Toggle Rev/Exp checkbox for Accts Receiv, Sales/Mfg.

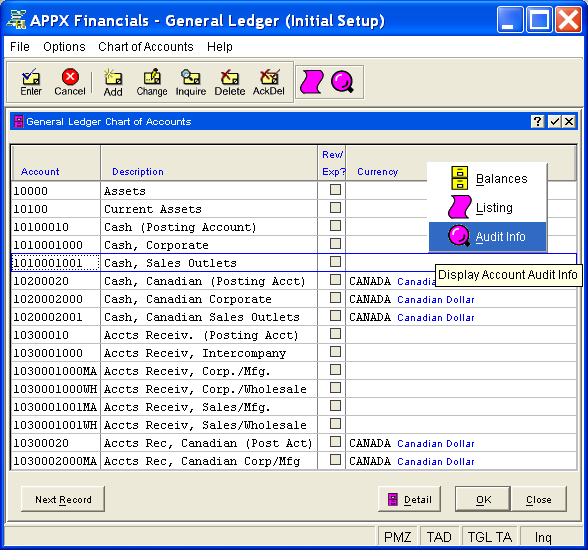(335, 406)
